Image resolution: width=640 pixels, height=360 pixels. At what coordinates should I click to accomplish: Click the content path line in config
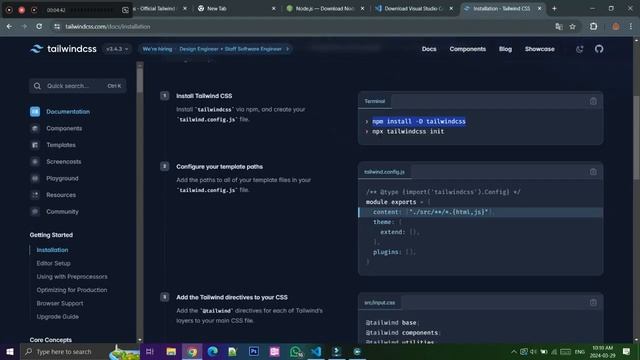click(480, 212)
